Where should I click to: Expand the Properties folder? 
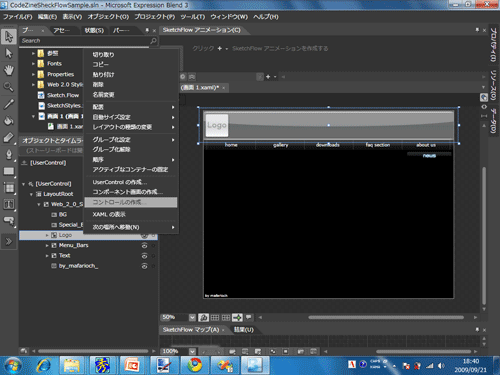click(x=33, y=74)
